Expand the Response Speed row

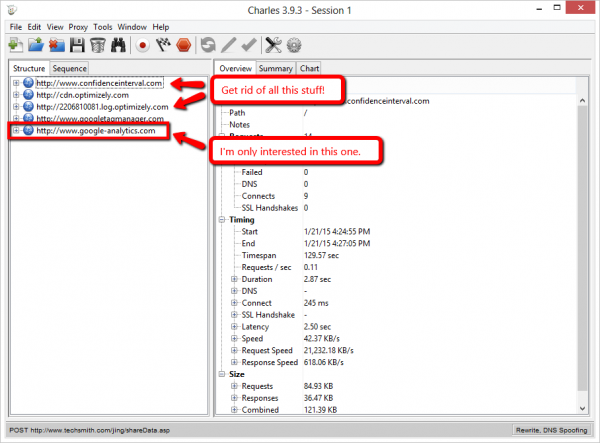click(234, 362)
